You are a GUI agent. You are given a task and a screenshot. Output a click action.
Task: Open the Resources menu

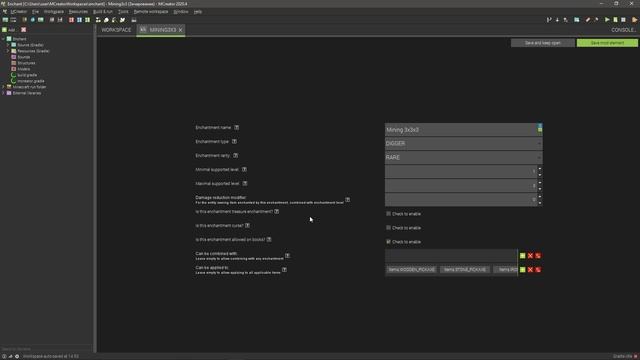(x=78, y=12)
